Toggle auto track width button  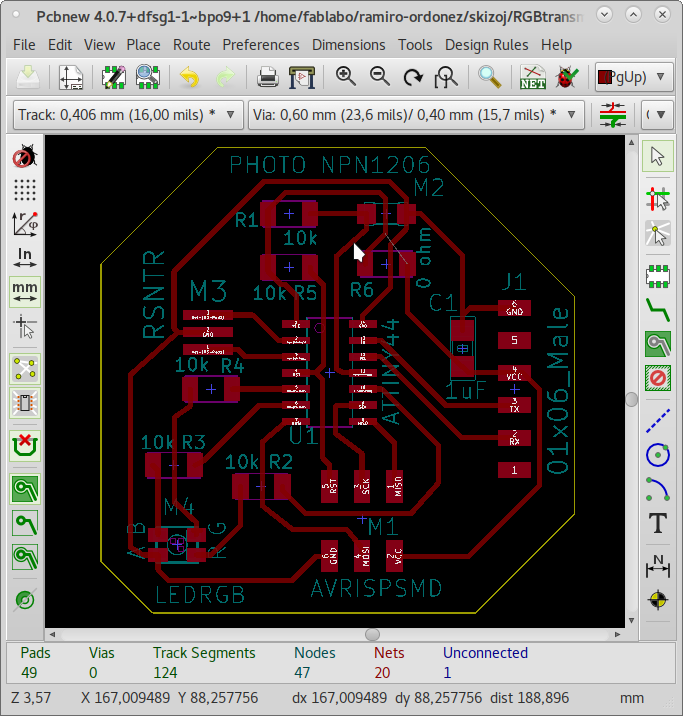[613, 115]
